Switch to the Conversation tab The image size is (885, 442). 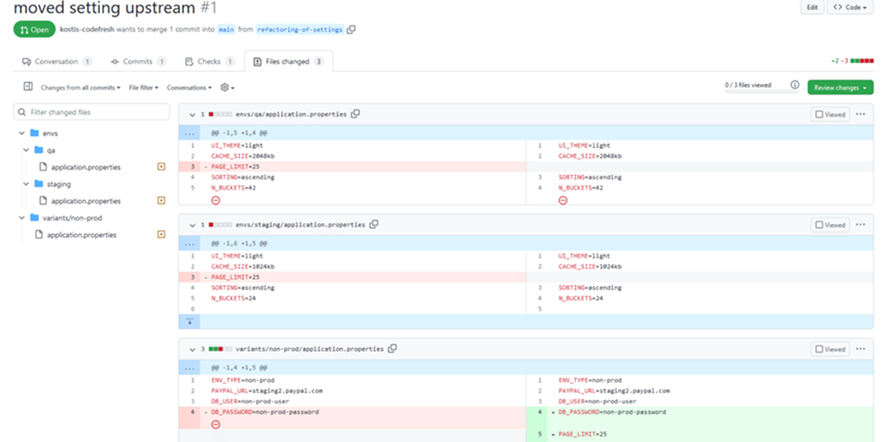[x=56, y=62]
